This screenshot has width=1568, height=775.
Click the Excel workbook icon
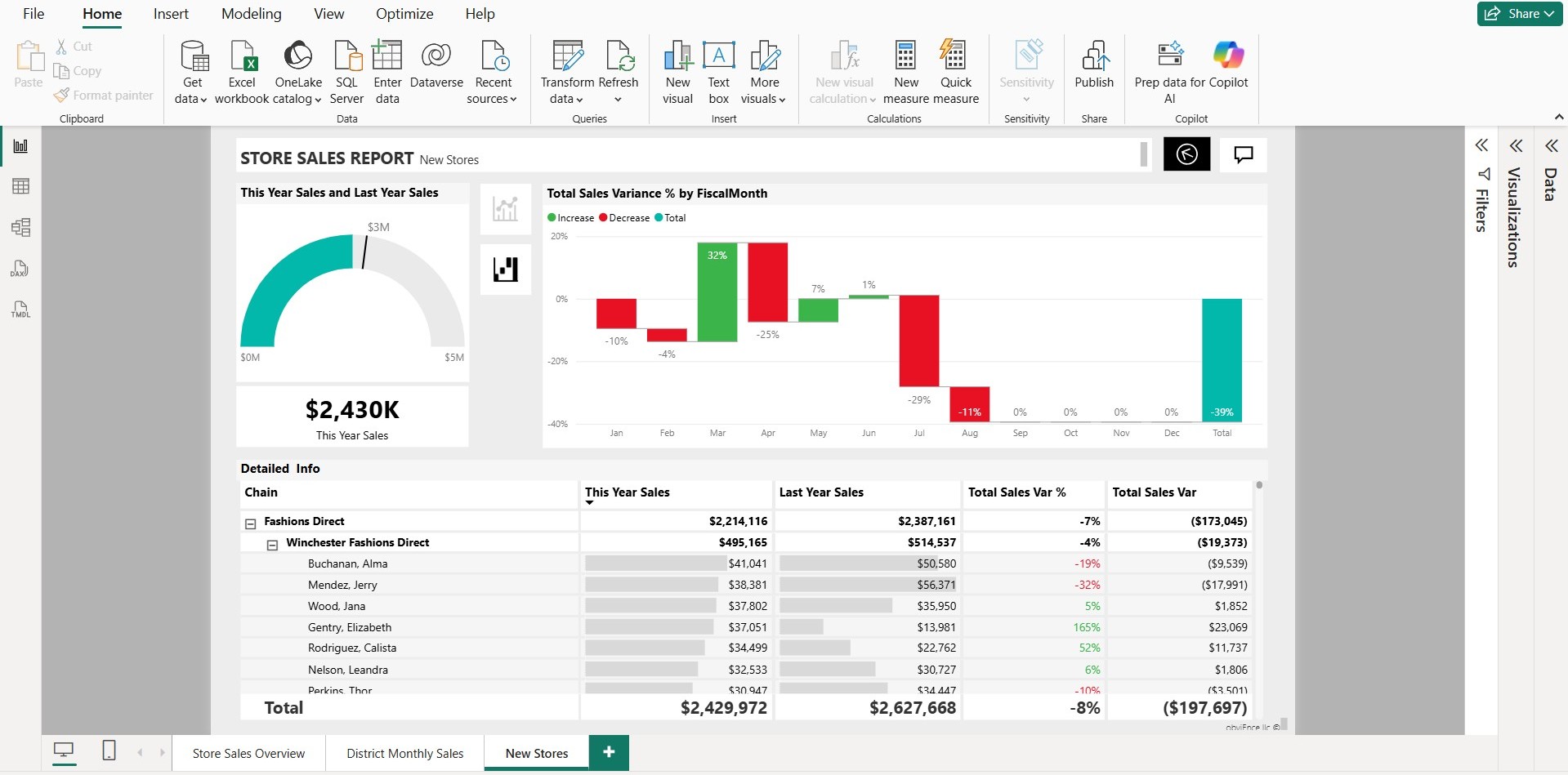(242, 56)
